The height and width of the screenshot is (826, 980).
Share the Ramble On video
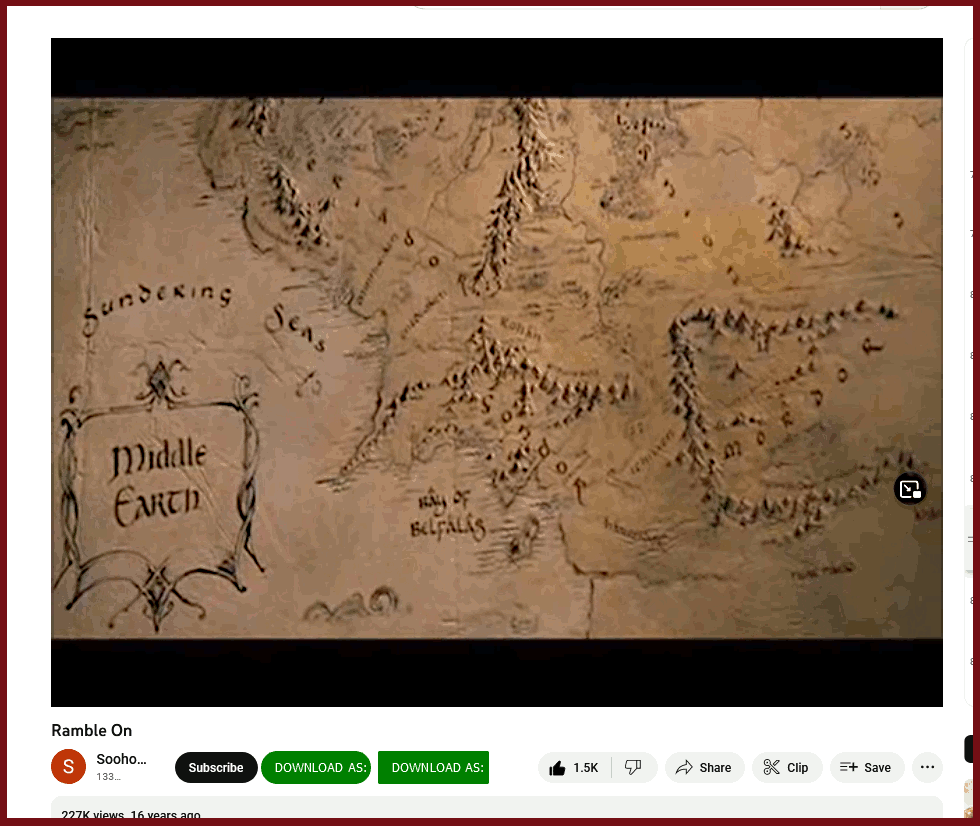click(704, 767)
